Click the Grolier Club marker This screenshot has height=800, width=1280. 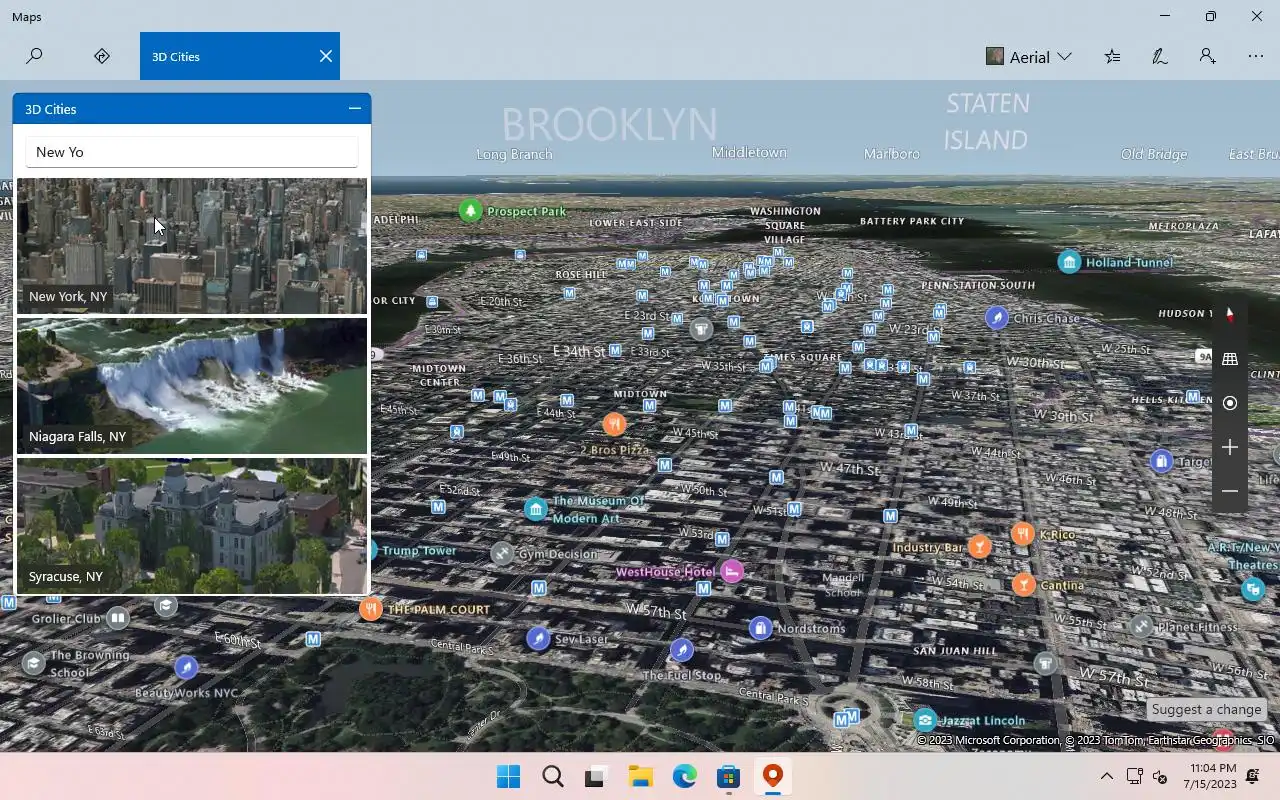118,618
